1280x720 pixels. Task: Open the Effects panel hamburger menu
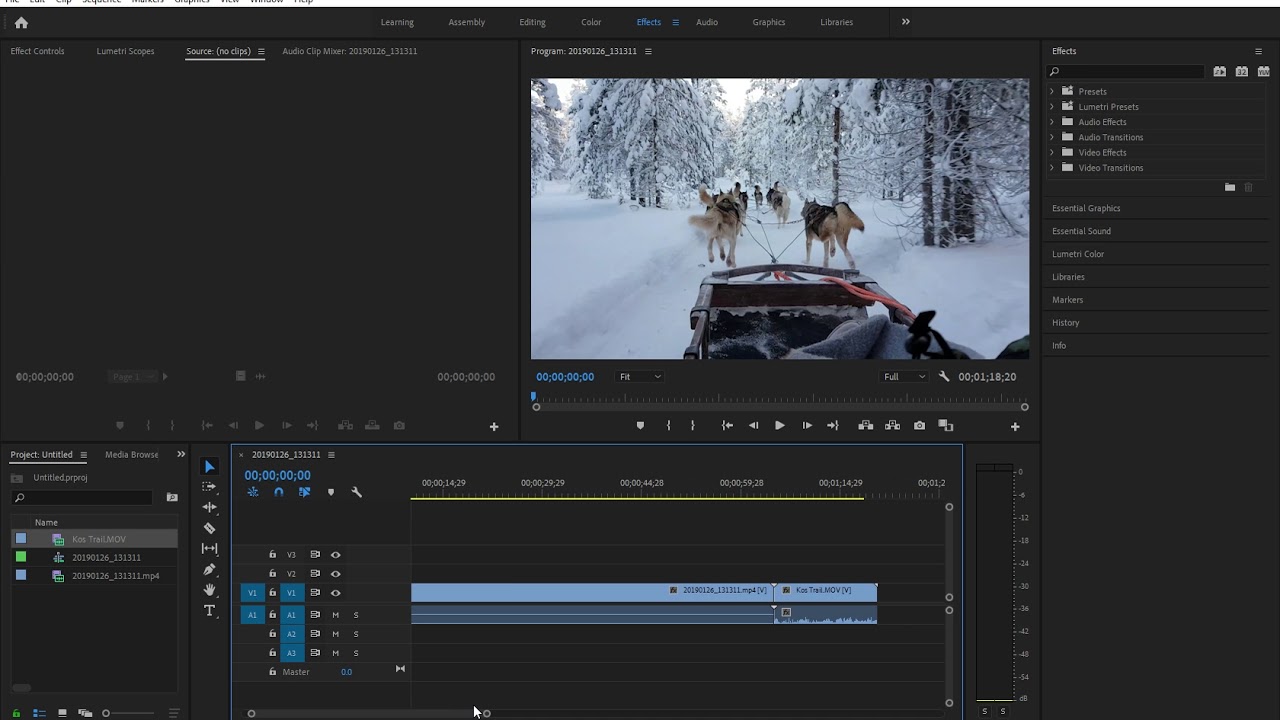tap(1258, 51)
